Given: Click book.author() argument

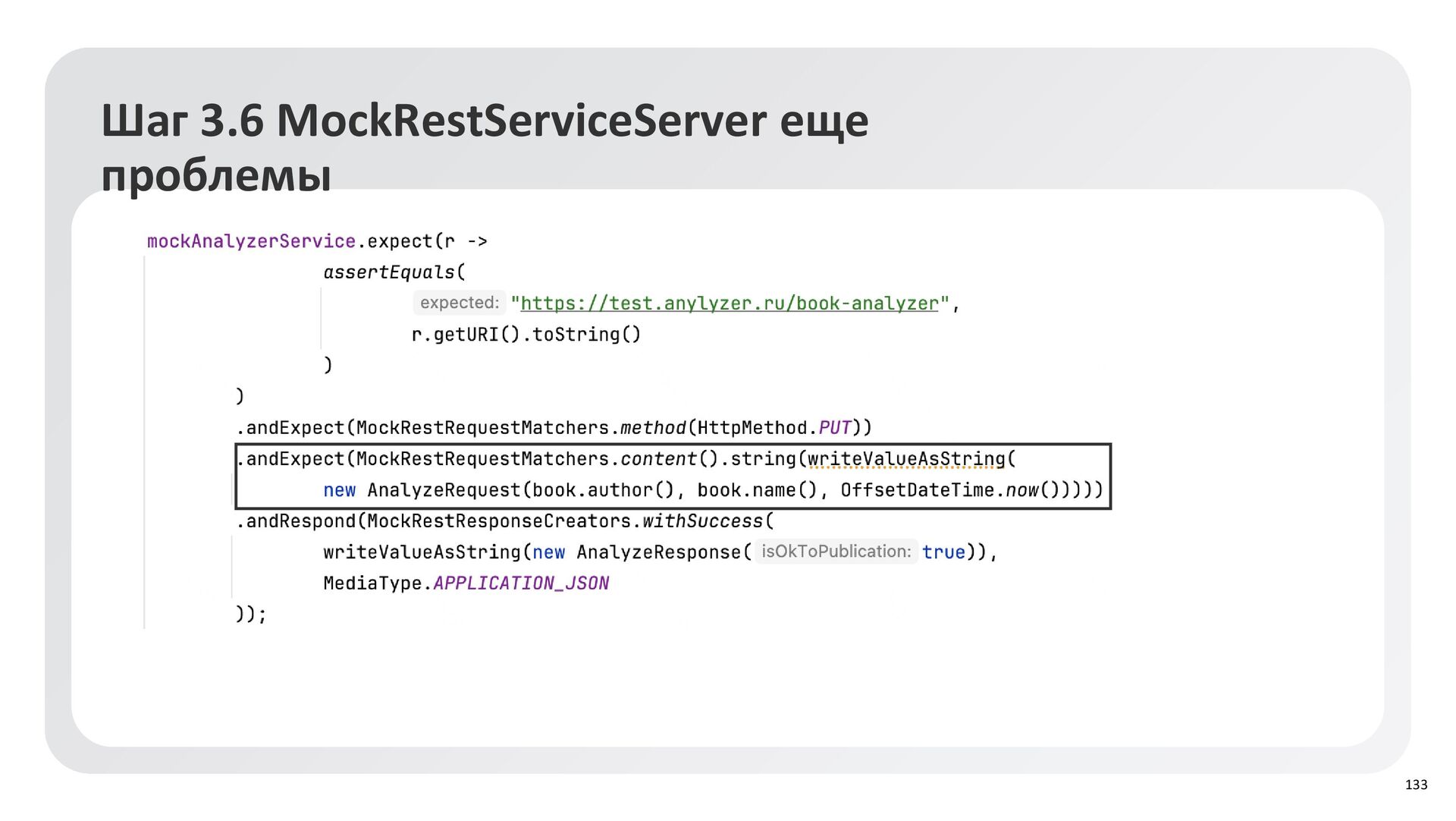Looking at the screenshot, I should click(603, 490).
